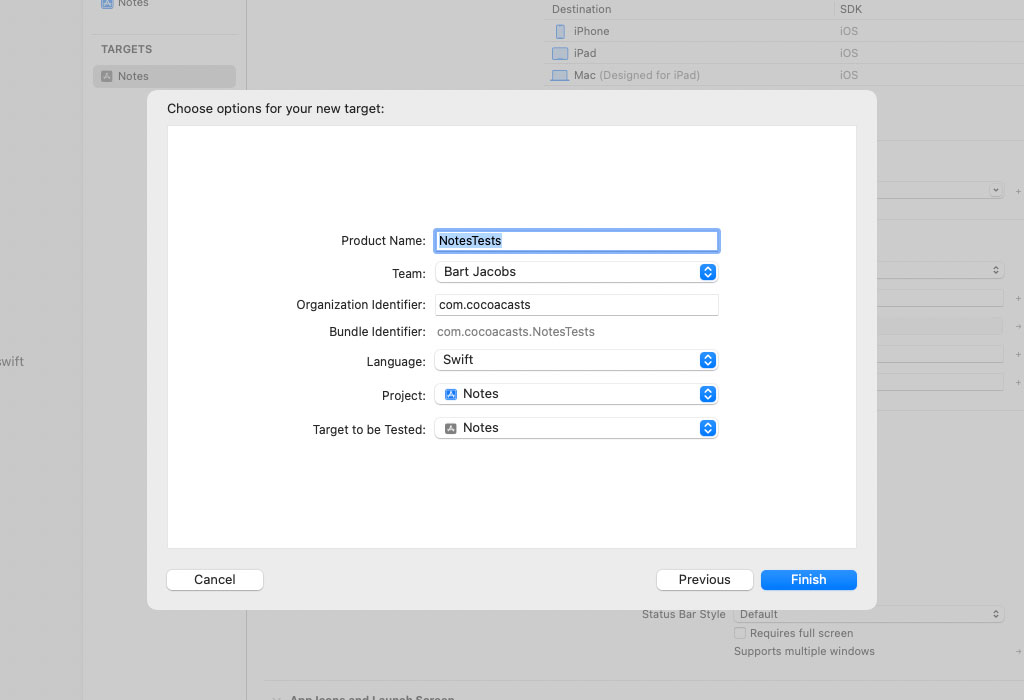Click the Notes target icon in sidebar

click(x=107, y=76)
